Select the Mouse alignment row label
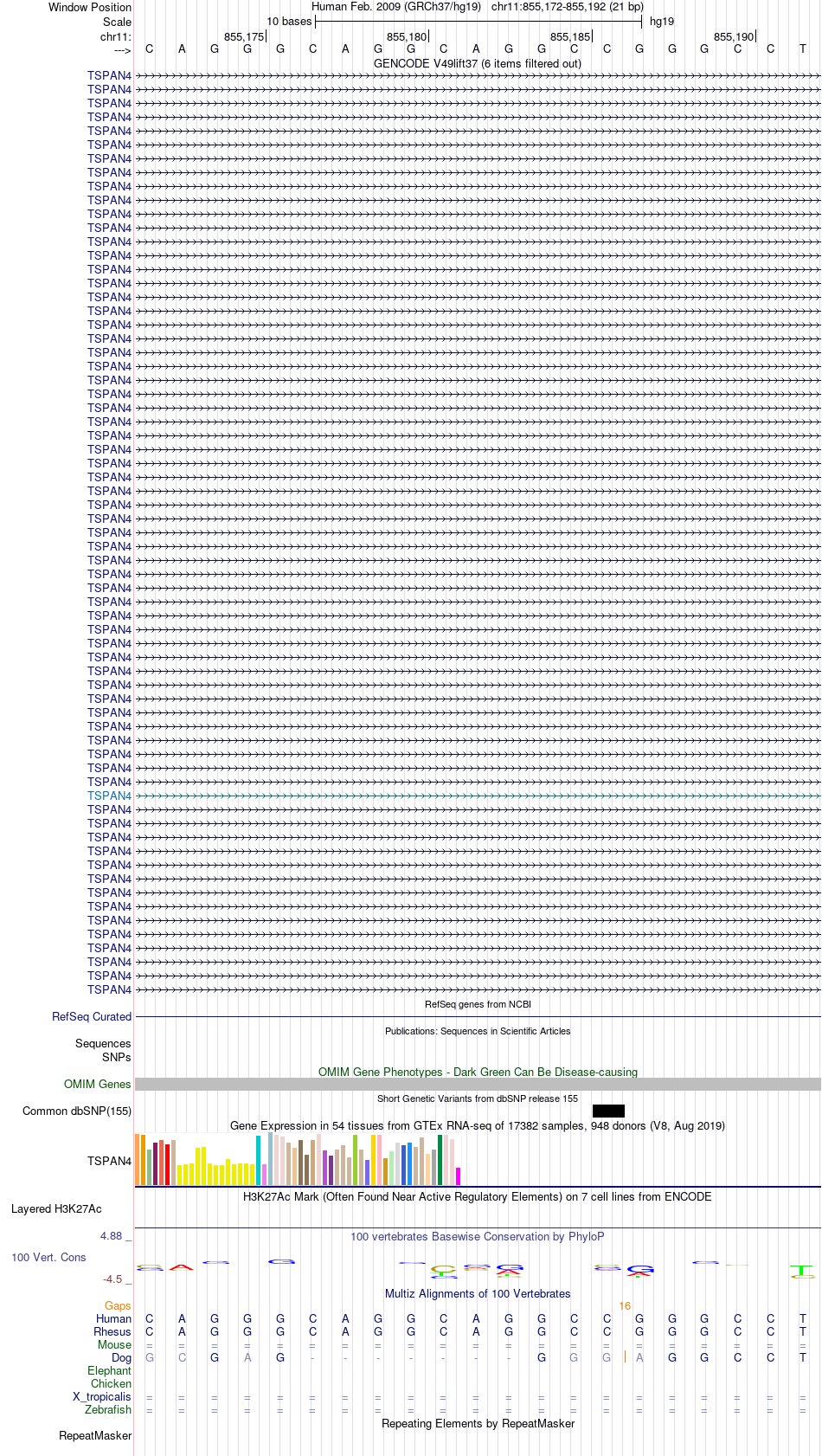The image size is (822, 1456). coord(114,1344)
